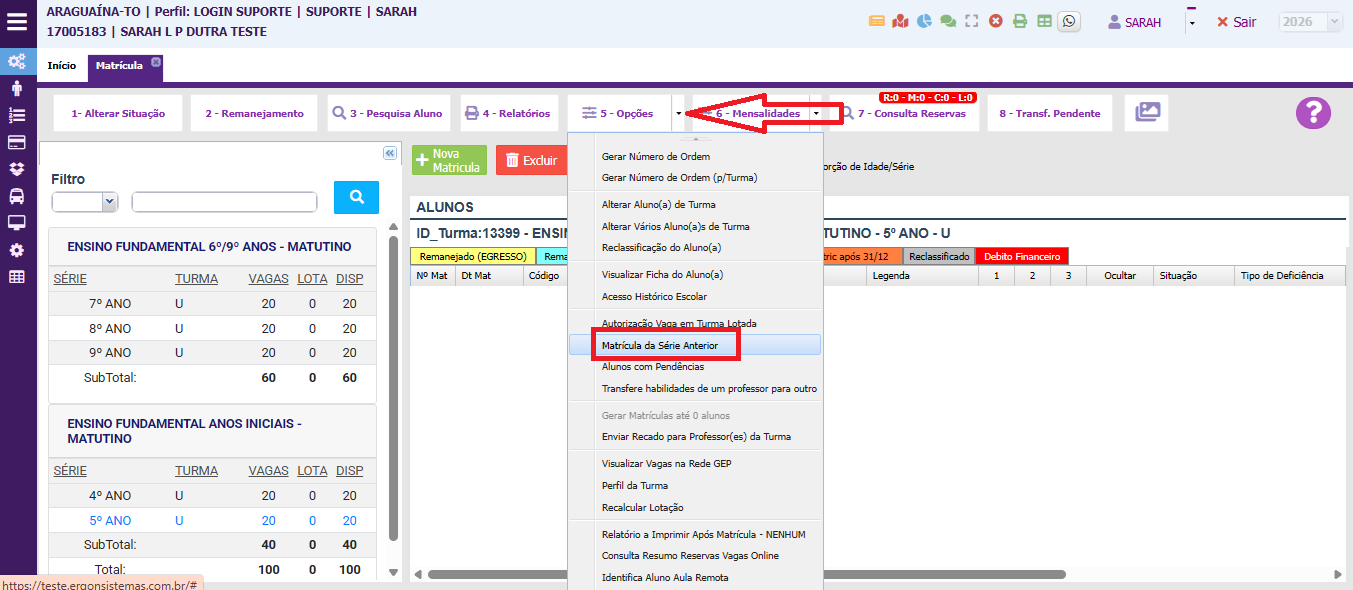Open the hamburger main menu
The width and height of the screenshot is (1353, 590).
[x=17, y=21]
